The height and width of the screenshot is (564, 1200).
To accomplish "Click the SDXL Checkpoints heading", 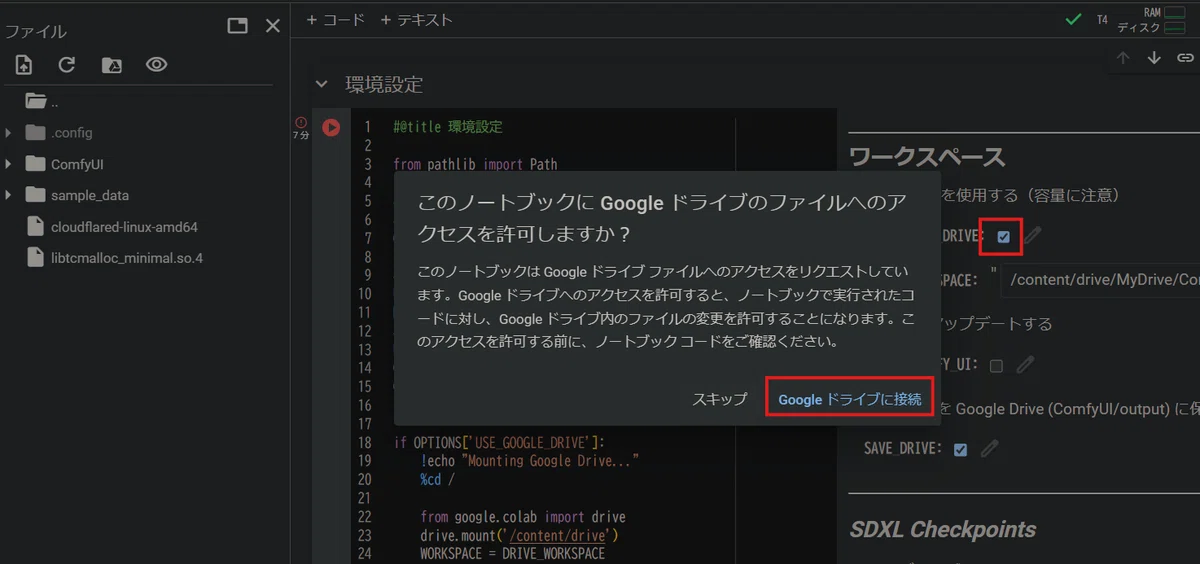I will [943, 529].
